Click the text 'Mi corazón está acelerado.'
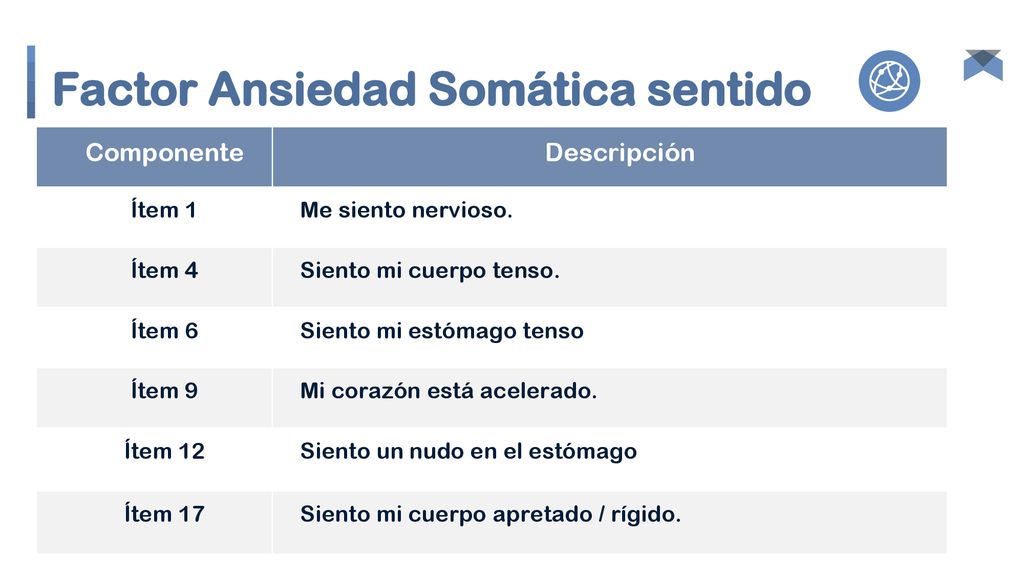The image size is (1024, 576). pyautogui.click(x=449, y=391)
